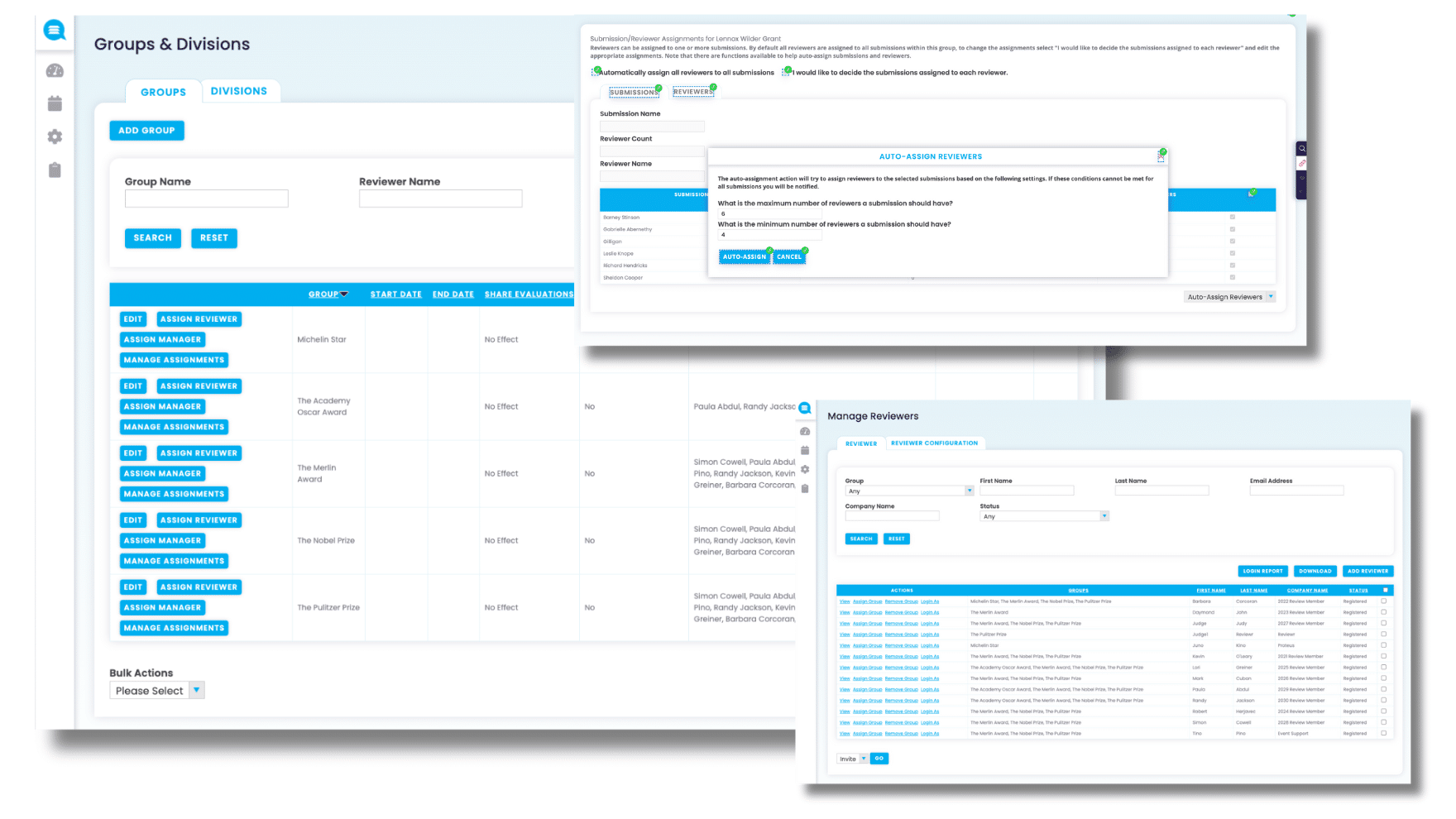The image size is (1456, 819).
Task: Open the Status 'Any' dropdown in Manage Reviewers
Action: (x=1044, y=516)
